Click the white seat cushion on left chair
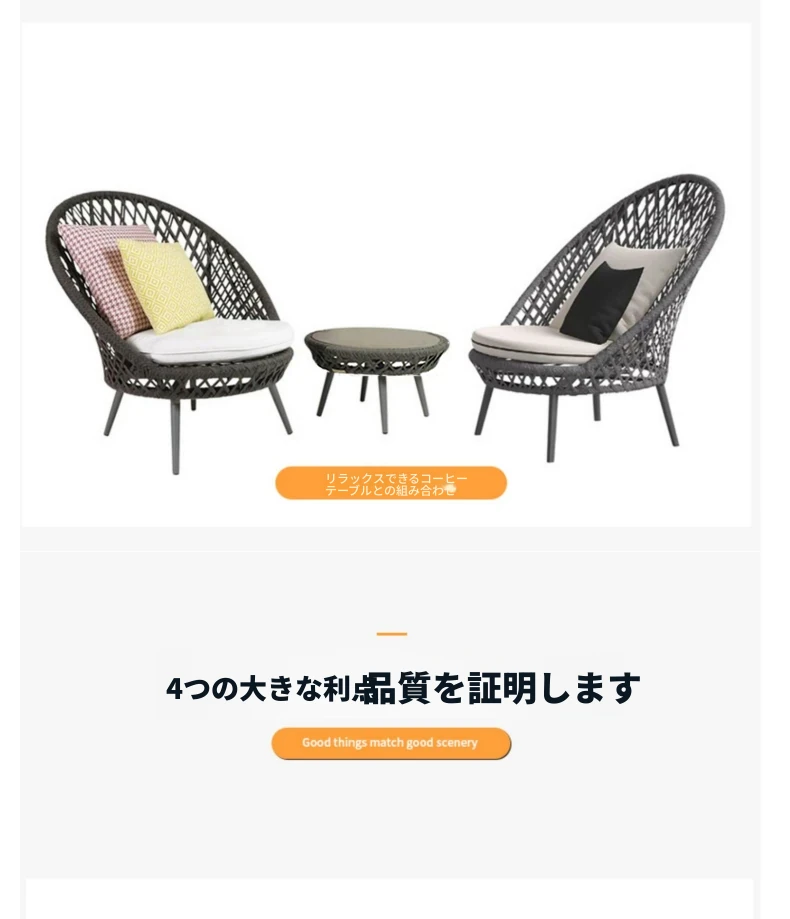This screenshot has width=790, height=919. [x=211, y=340]
